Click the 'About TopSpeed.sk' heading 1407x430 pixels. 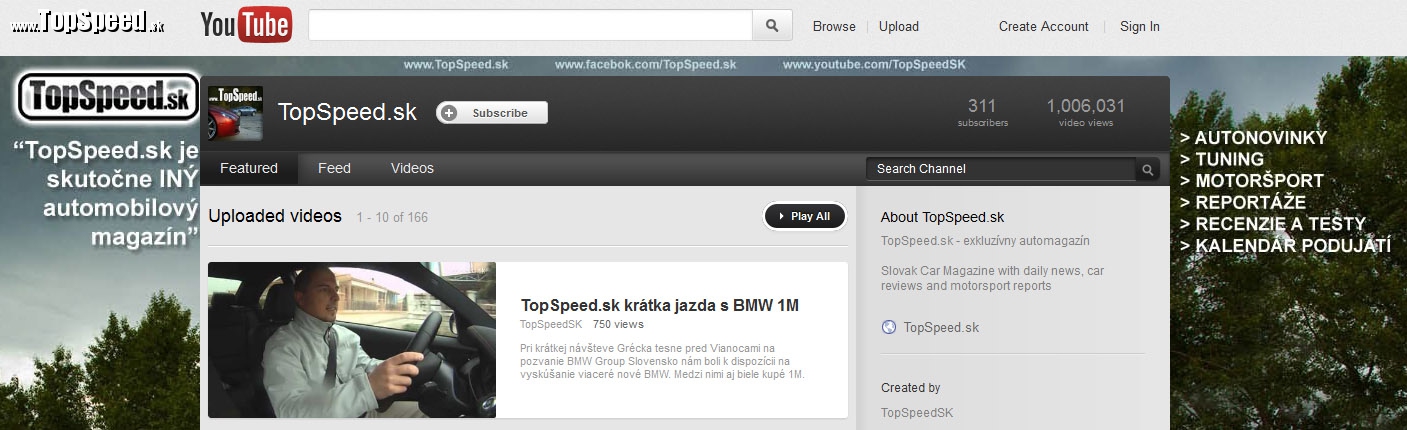click(x=942, y=217)
